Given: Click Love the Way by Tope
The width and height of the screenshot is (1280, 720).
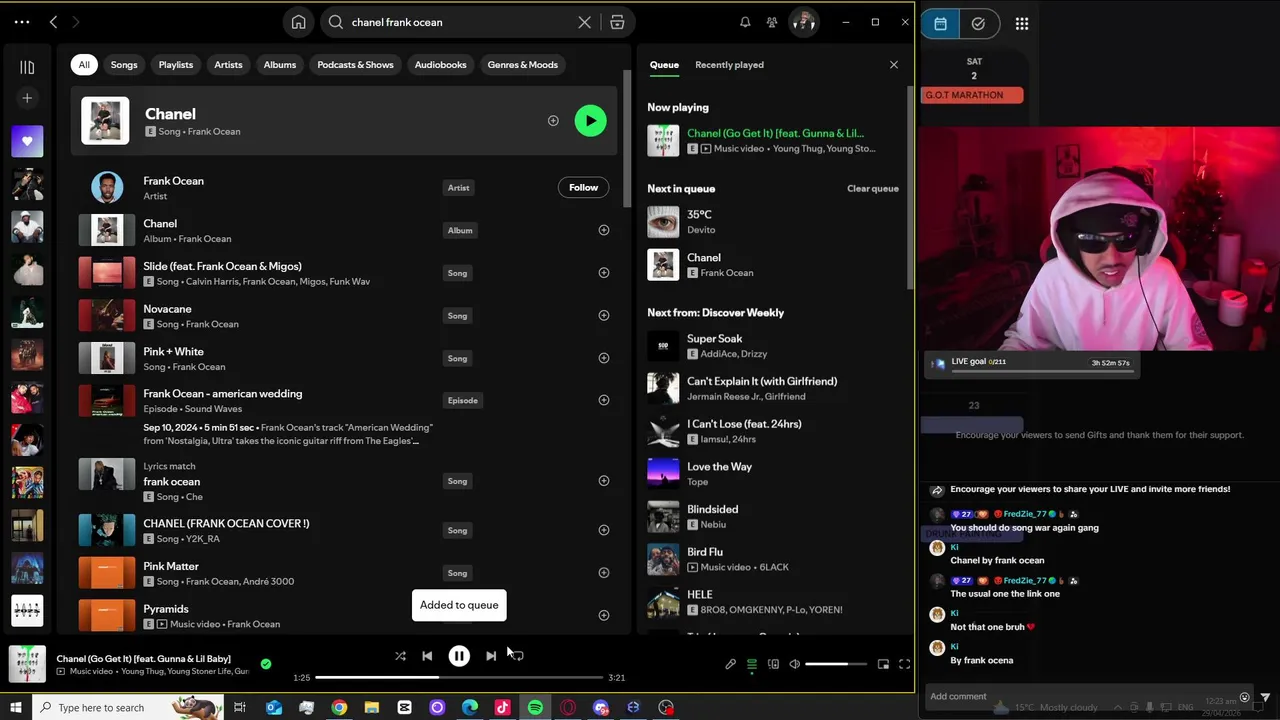Looking at the screenshot, I should pyautogui.click(x=773, y=474).
